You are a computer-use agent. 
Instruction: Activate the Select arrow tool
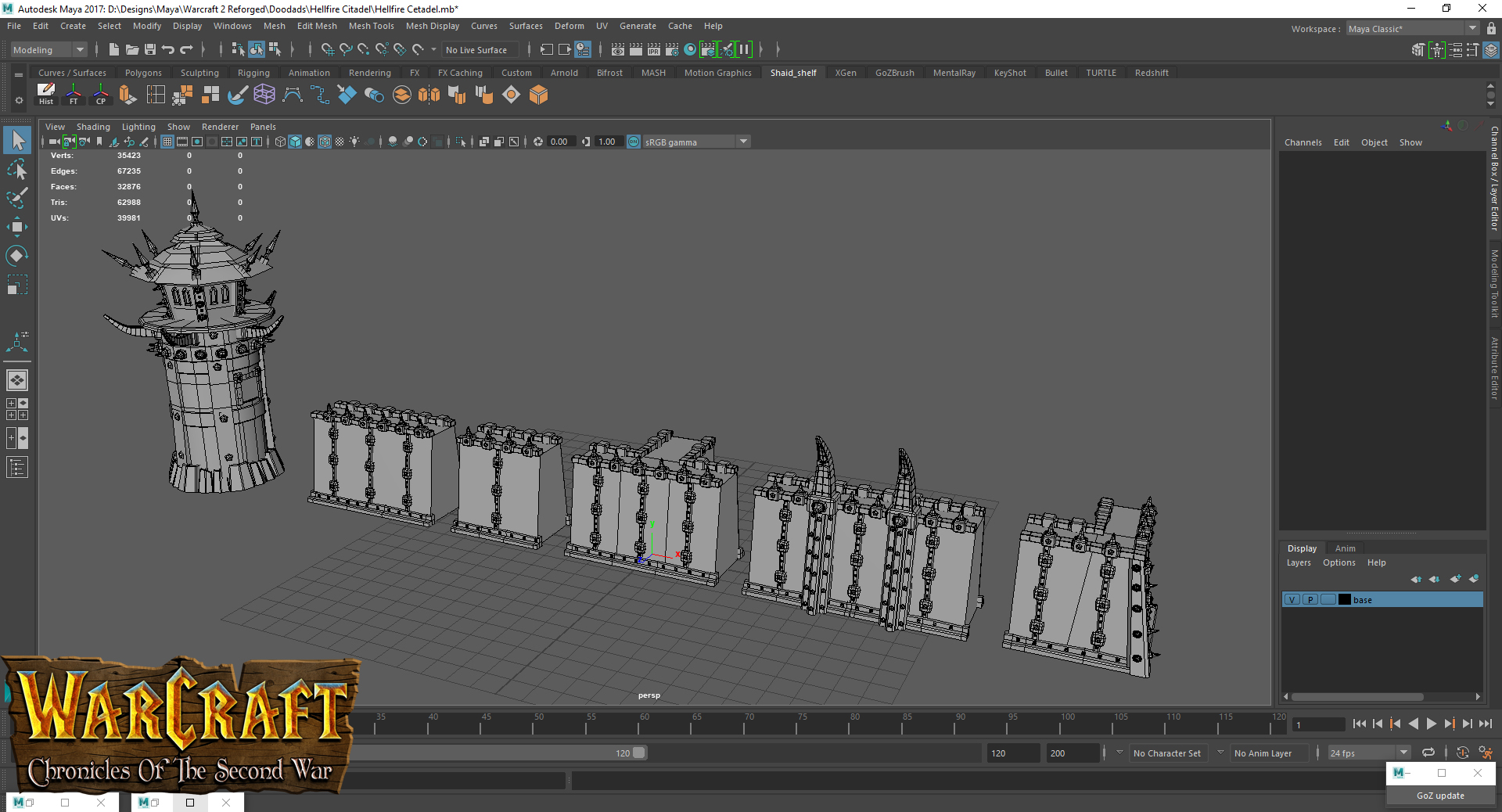pyautogui.click(x=17, y=141)
